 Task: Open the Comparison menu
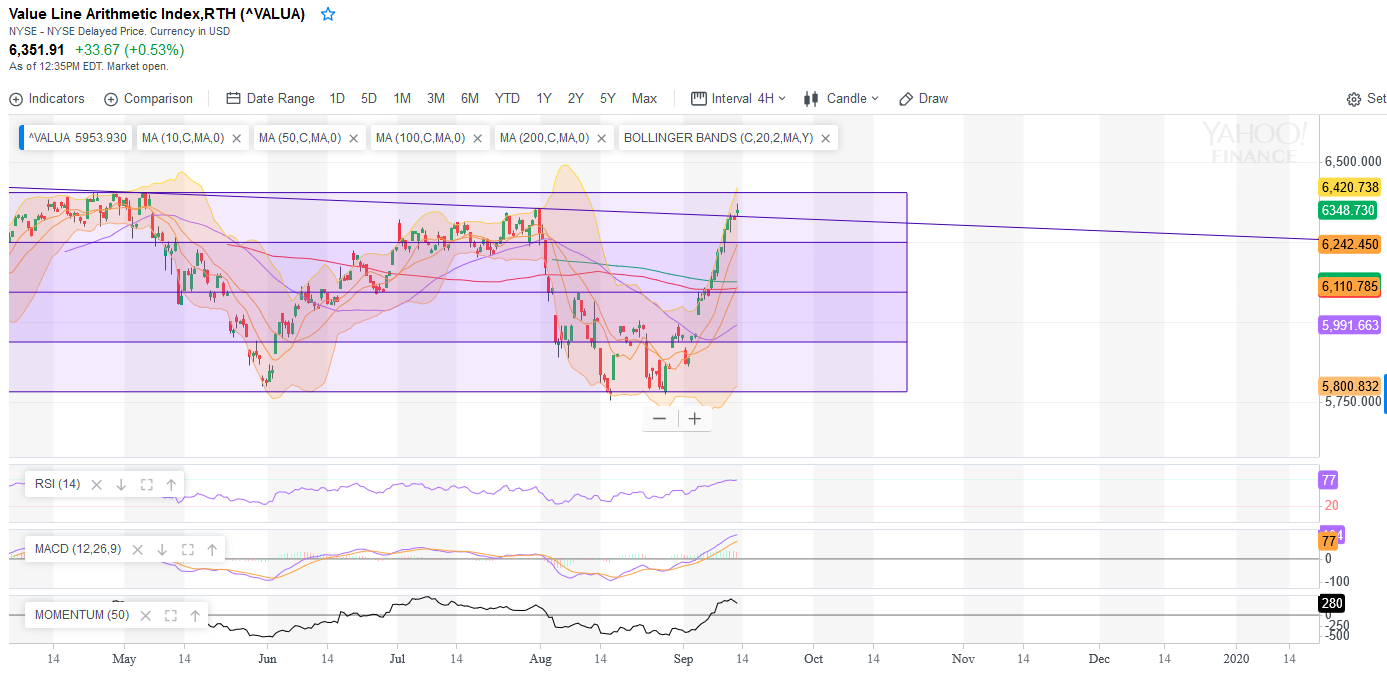pyautogui.click(x=148, y=98)
